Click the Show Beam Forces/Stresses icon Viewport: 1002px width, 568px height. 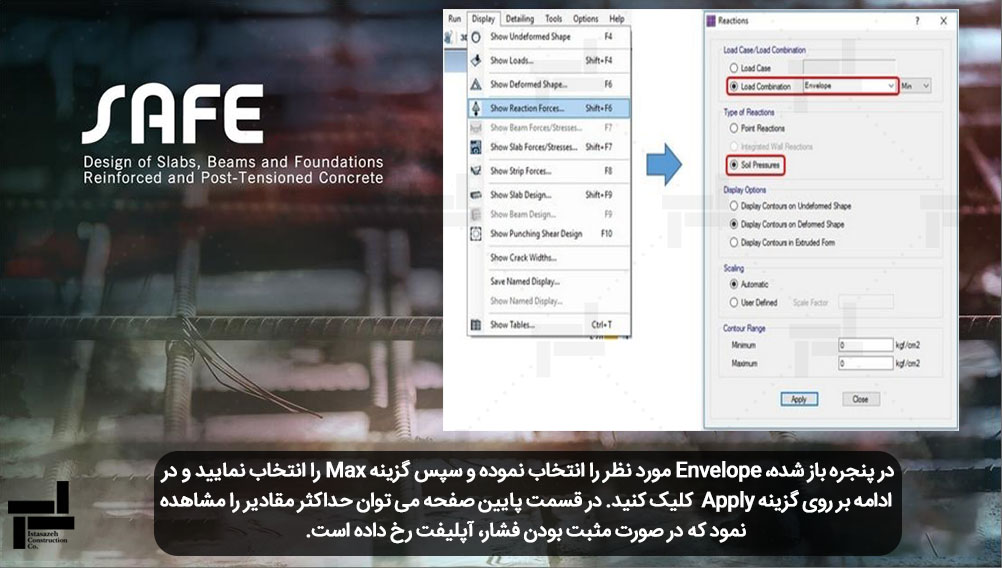coord(476,128)
